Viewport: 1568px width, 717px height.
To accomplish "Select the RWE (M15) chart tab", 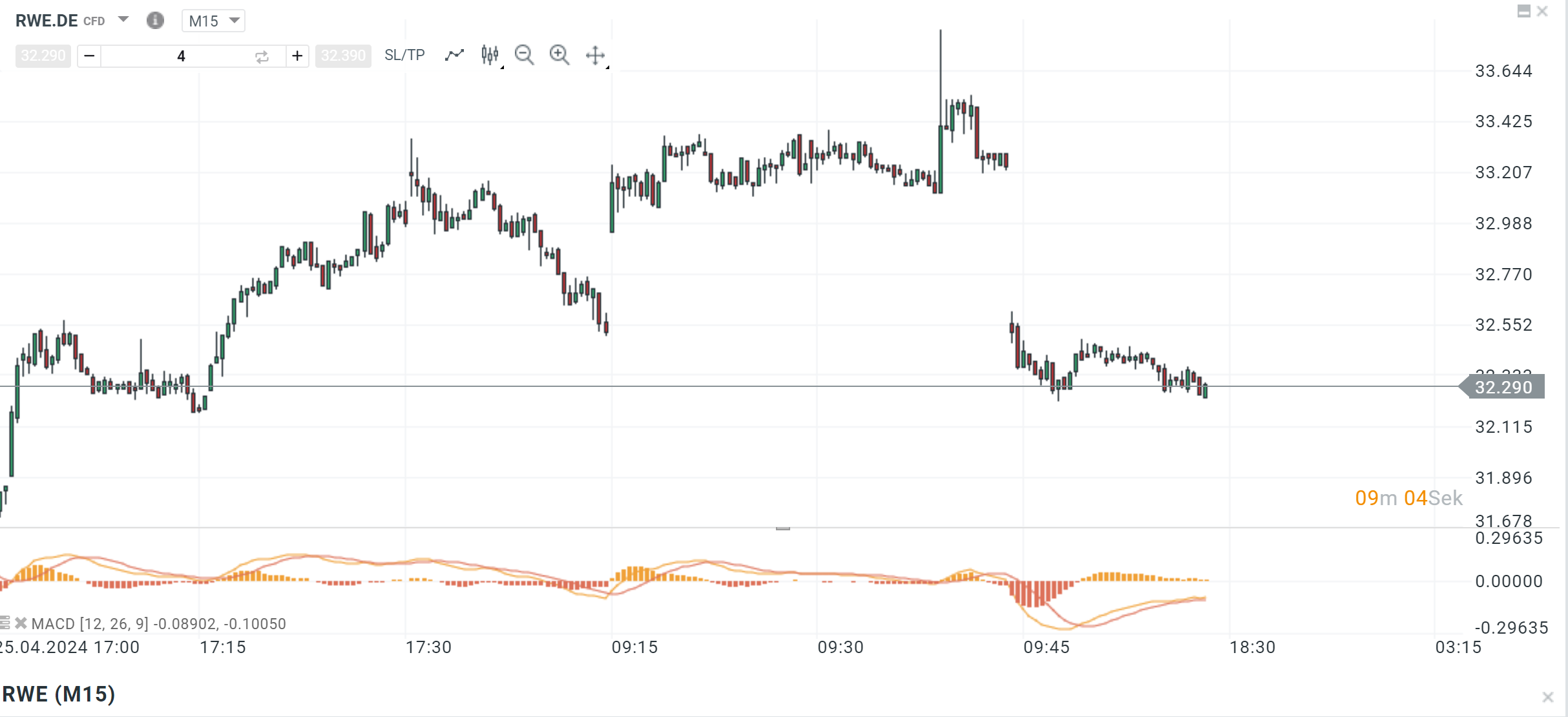I will click(59, 694).
